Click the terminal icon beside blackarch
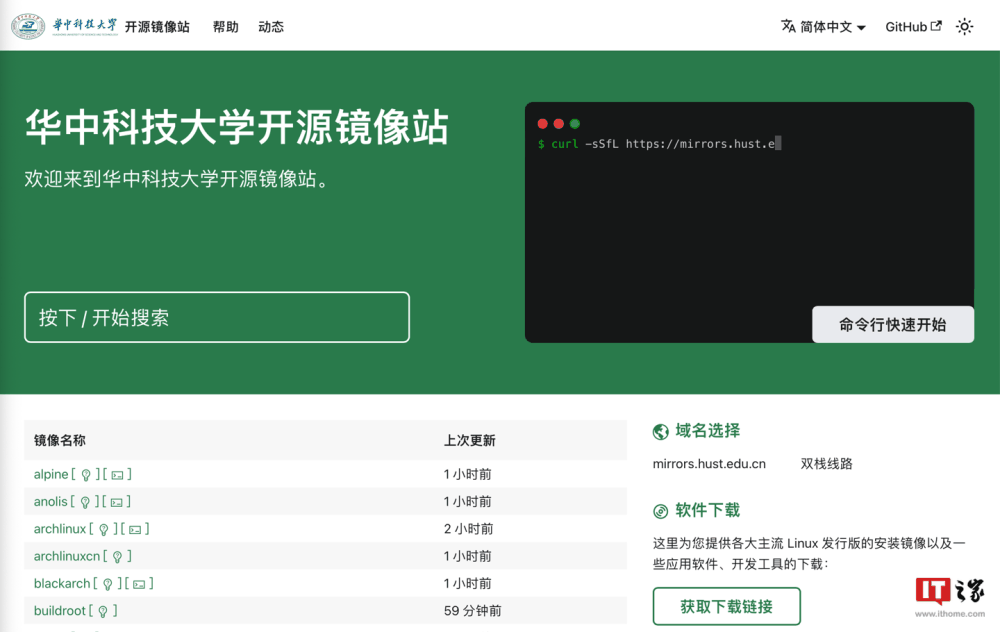Viewport: 1000px width, 632px height. (x=140, y=583)
